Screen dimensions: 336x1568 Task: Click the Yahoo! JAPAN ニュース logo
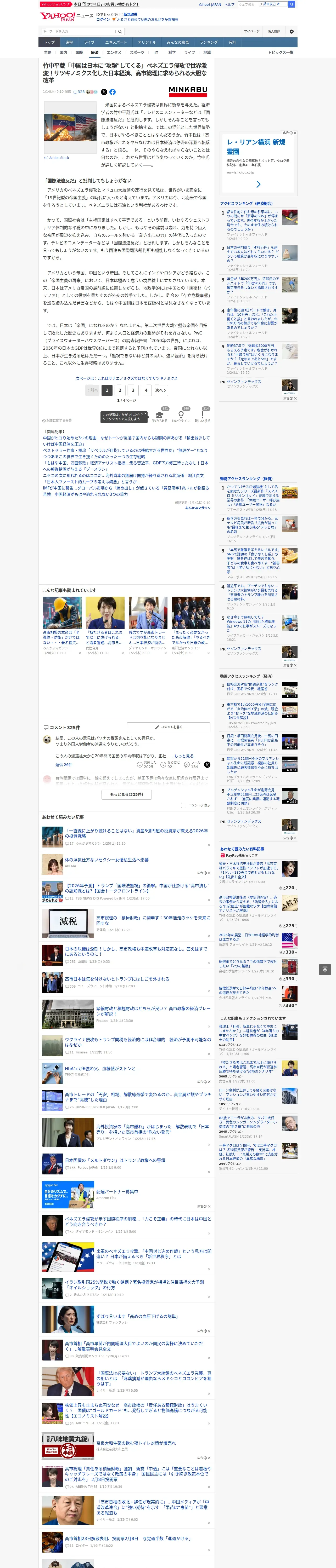66,17
